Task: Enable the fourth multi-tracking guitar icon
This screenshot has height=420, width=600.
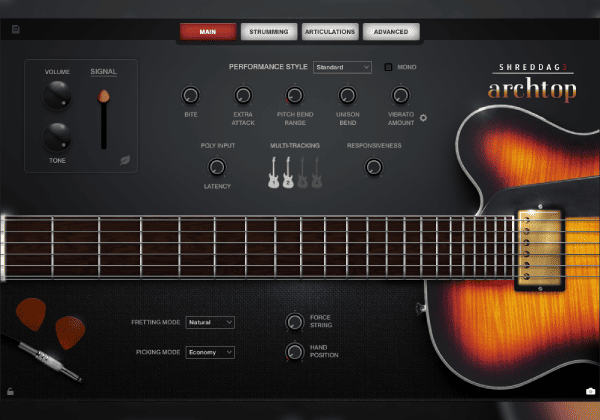Action: [x=316, y=173]
